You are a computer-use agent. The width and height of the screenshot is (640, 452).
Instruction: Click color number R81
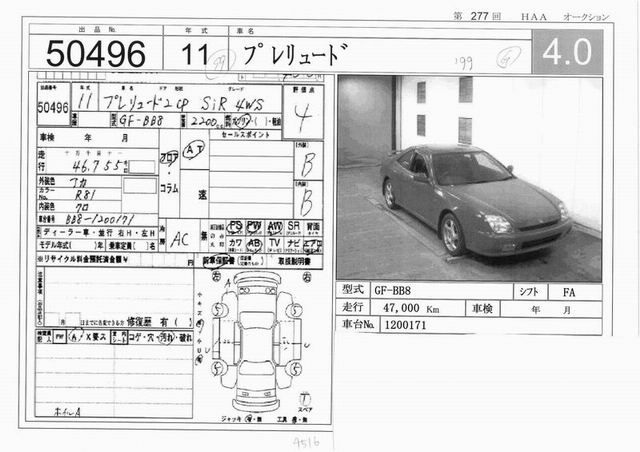pos(85,195)
